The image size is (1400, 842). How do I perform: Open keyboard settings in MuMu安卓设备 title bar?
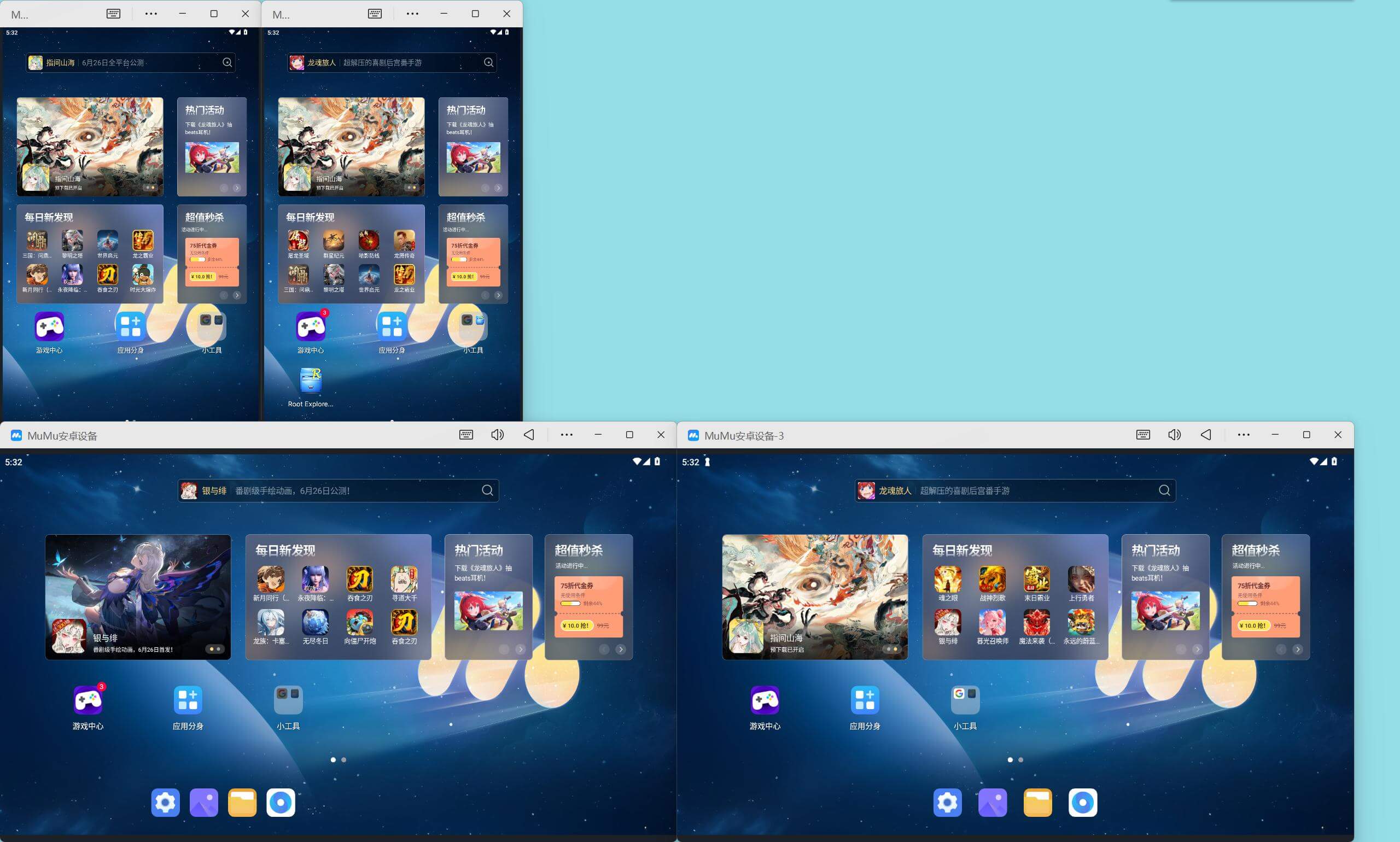[x=466, y=435]
